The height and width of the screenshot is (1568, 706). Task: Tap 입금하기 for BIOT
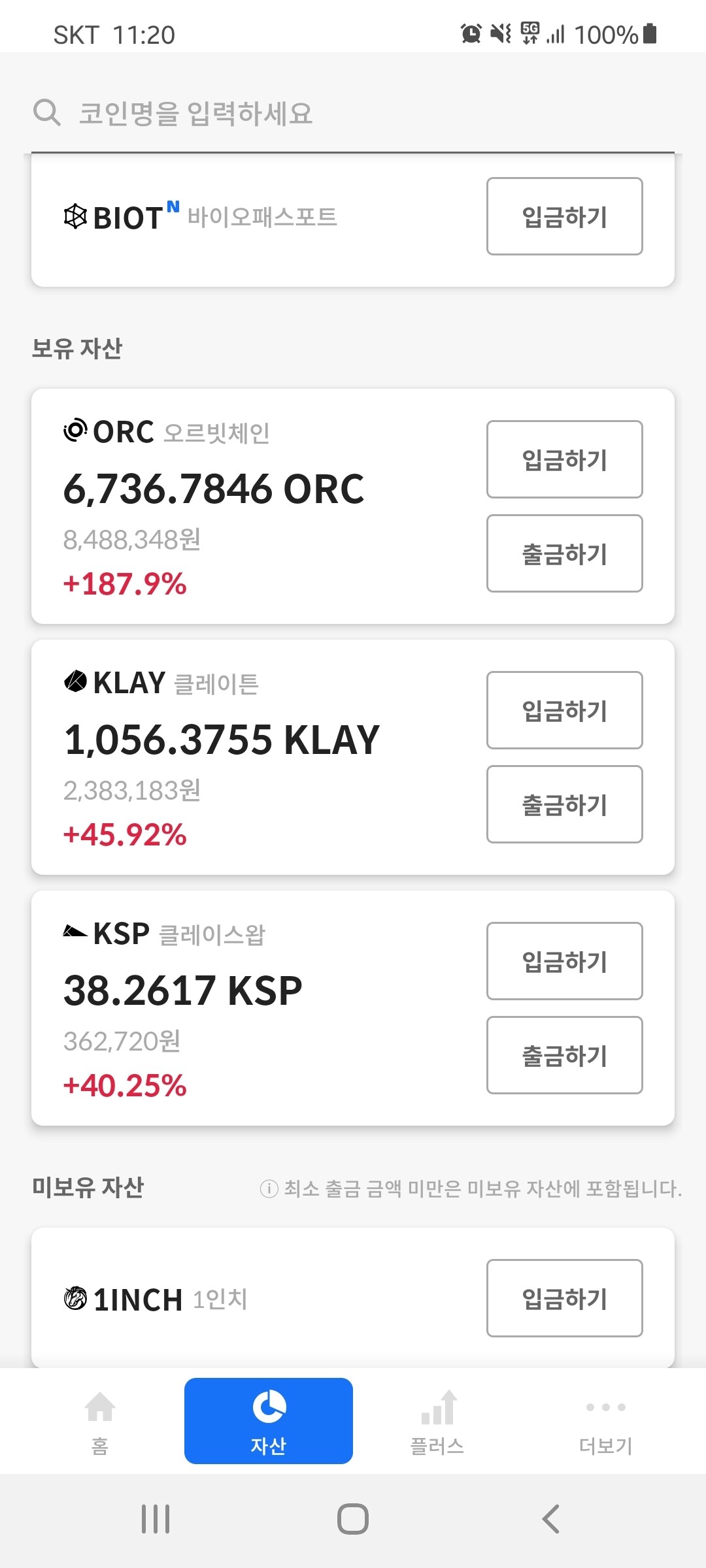[564, 216]
